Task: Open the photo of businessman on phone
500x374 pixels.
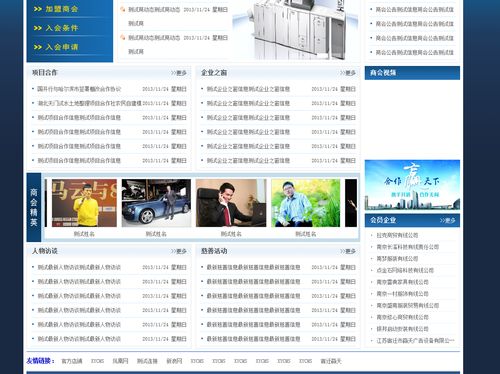Action: (231, 203)
